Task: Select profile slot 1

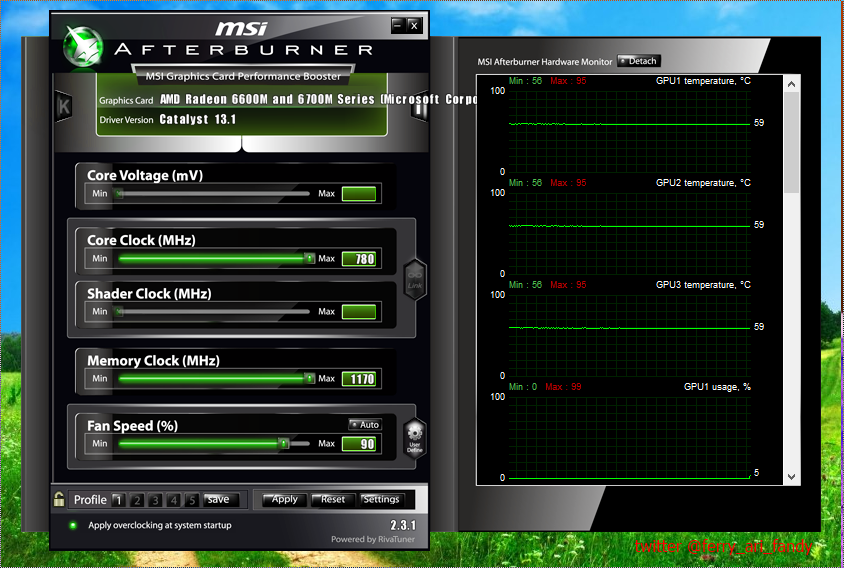Action: point(118,500)
